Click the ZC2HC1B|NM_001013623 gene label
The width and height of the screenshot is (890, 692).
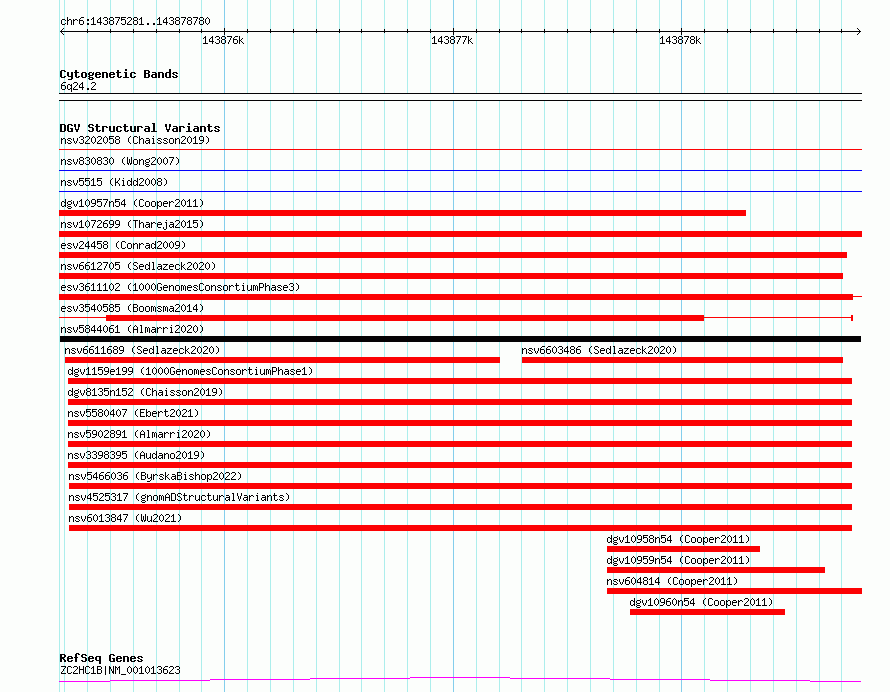tap(120, 670)
